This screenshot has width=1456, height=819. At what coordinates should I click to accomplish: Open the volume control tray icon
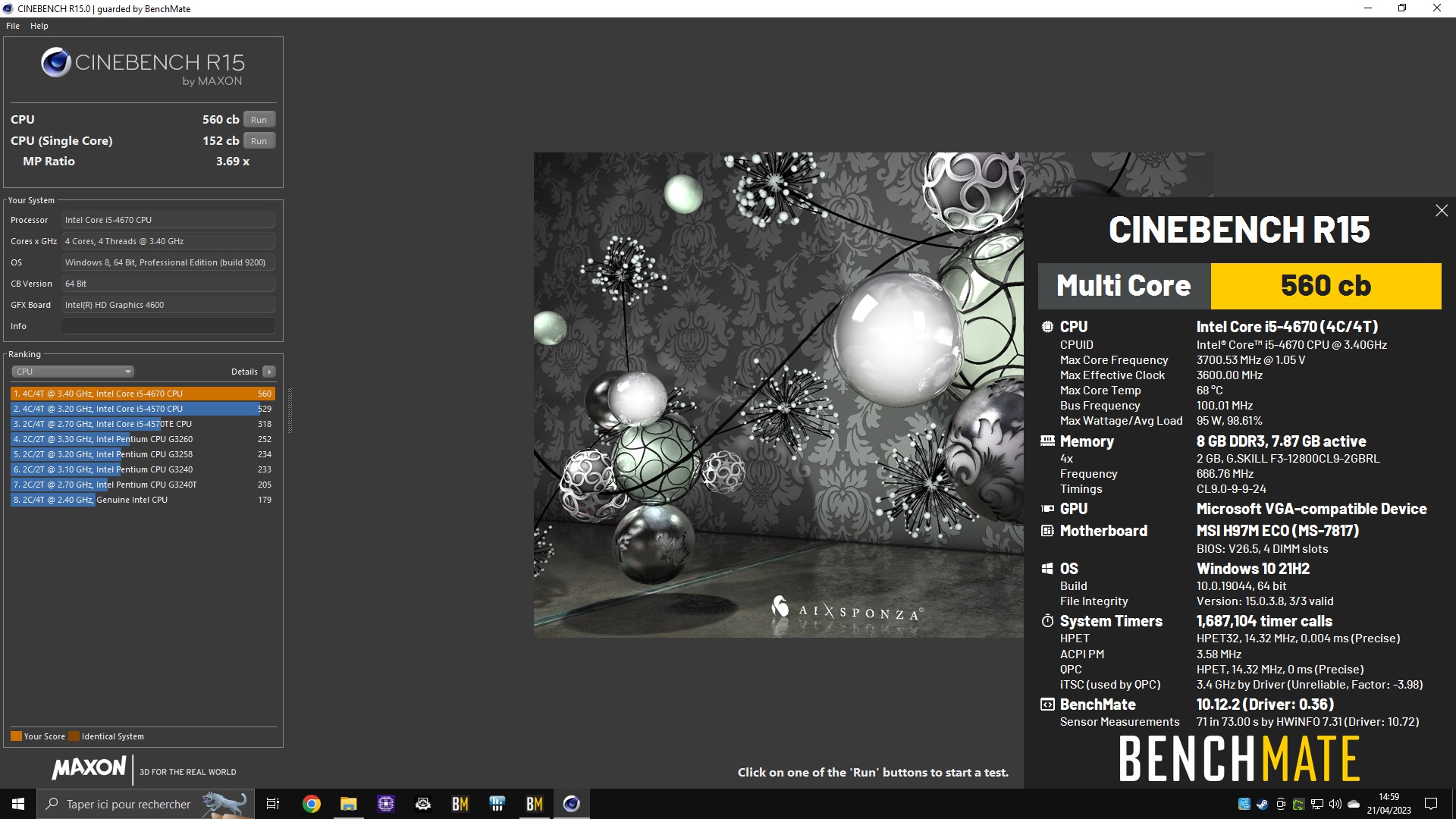1335,804
